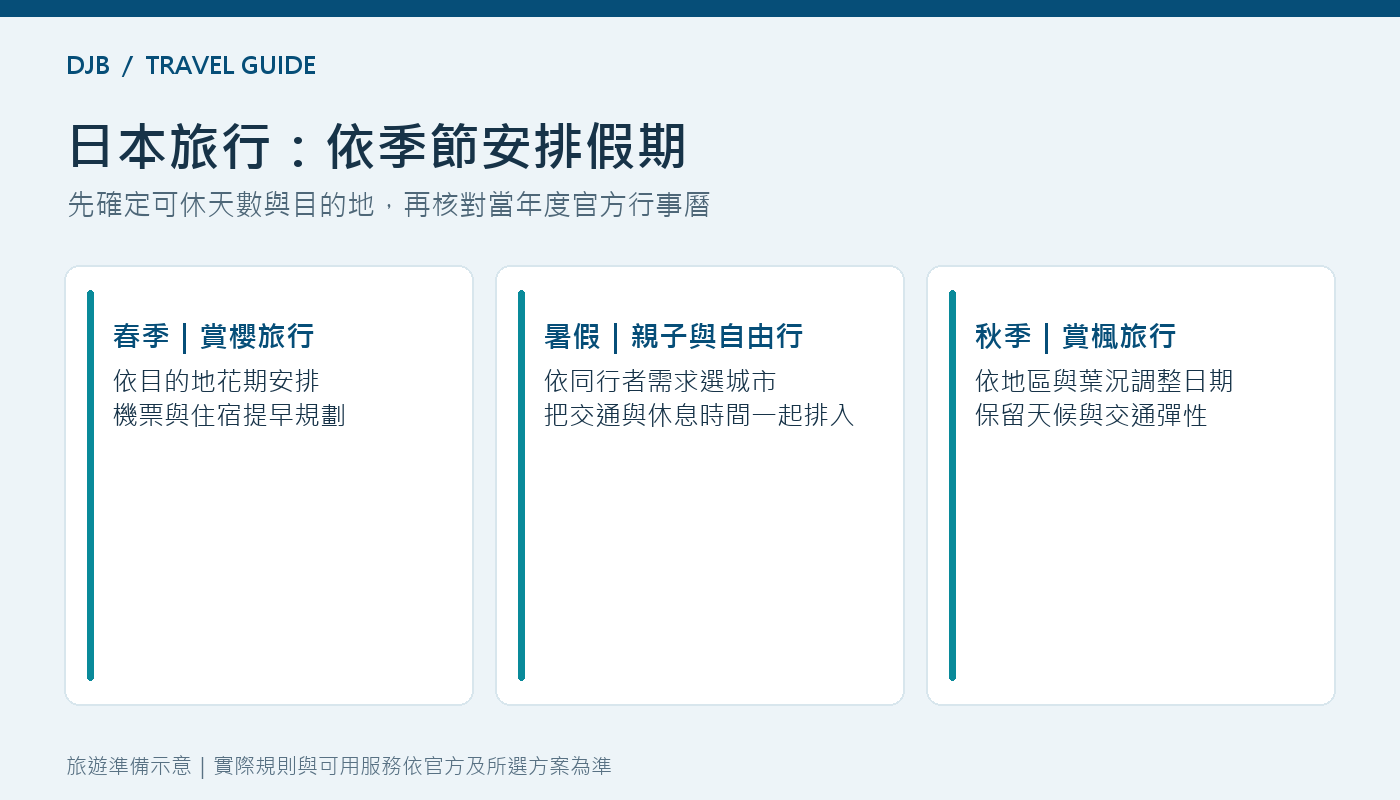Screen dimensions: 1400x800
Task: Click the line 依目的地花期安排
Action: pyautogui.click(x=217, y=381)
